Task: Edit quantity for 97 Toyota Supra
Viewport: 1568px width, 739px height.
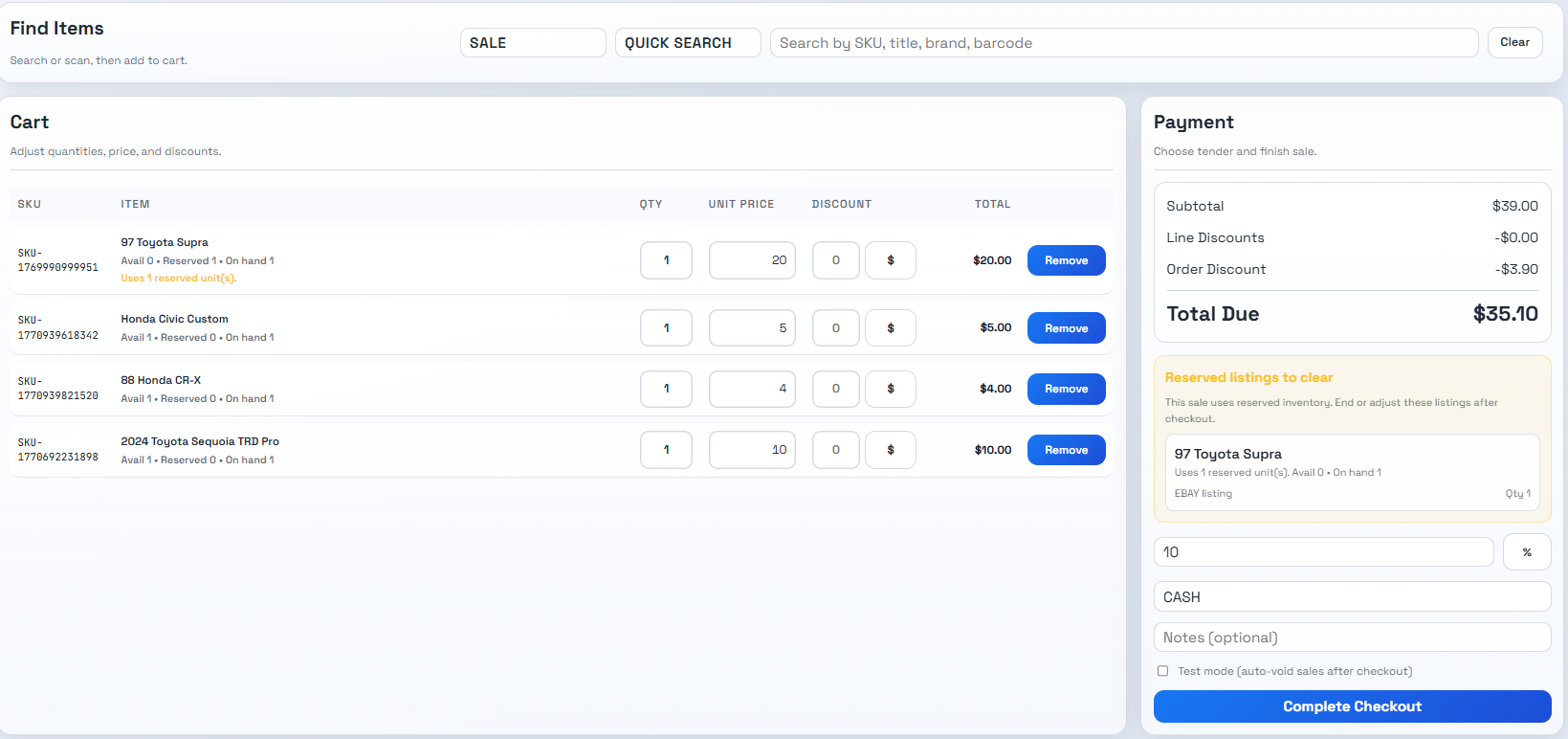Action: tap(666, 260)
